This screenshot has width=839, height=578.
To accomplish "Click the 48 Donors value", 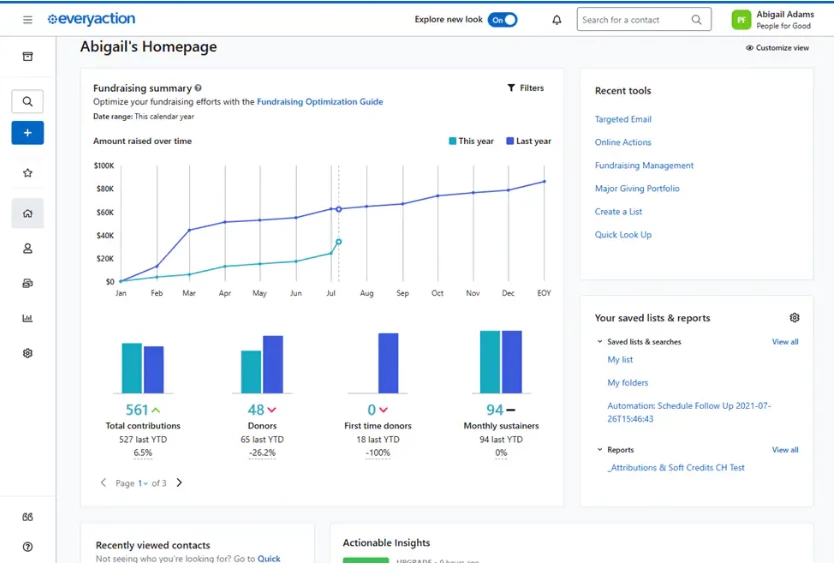I will [x=256, y=410].
